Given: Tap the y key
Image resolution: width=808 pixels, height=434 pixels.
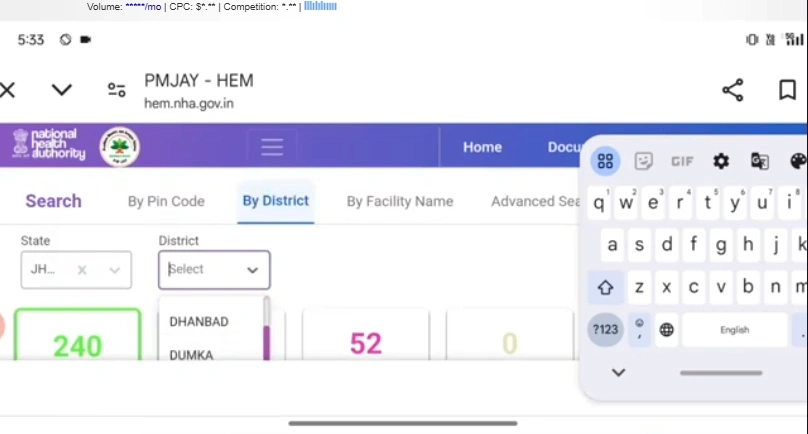Looking at the screenshot, I should point(735,203).
